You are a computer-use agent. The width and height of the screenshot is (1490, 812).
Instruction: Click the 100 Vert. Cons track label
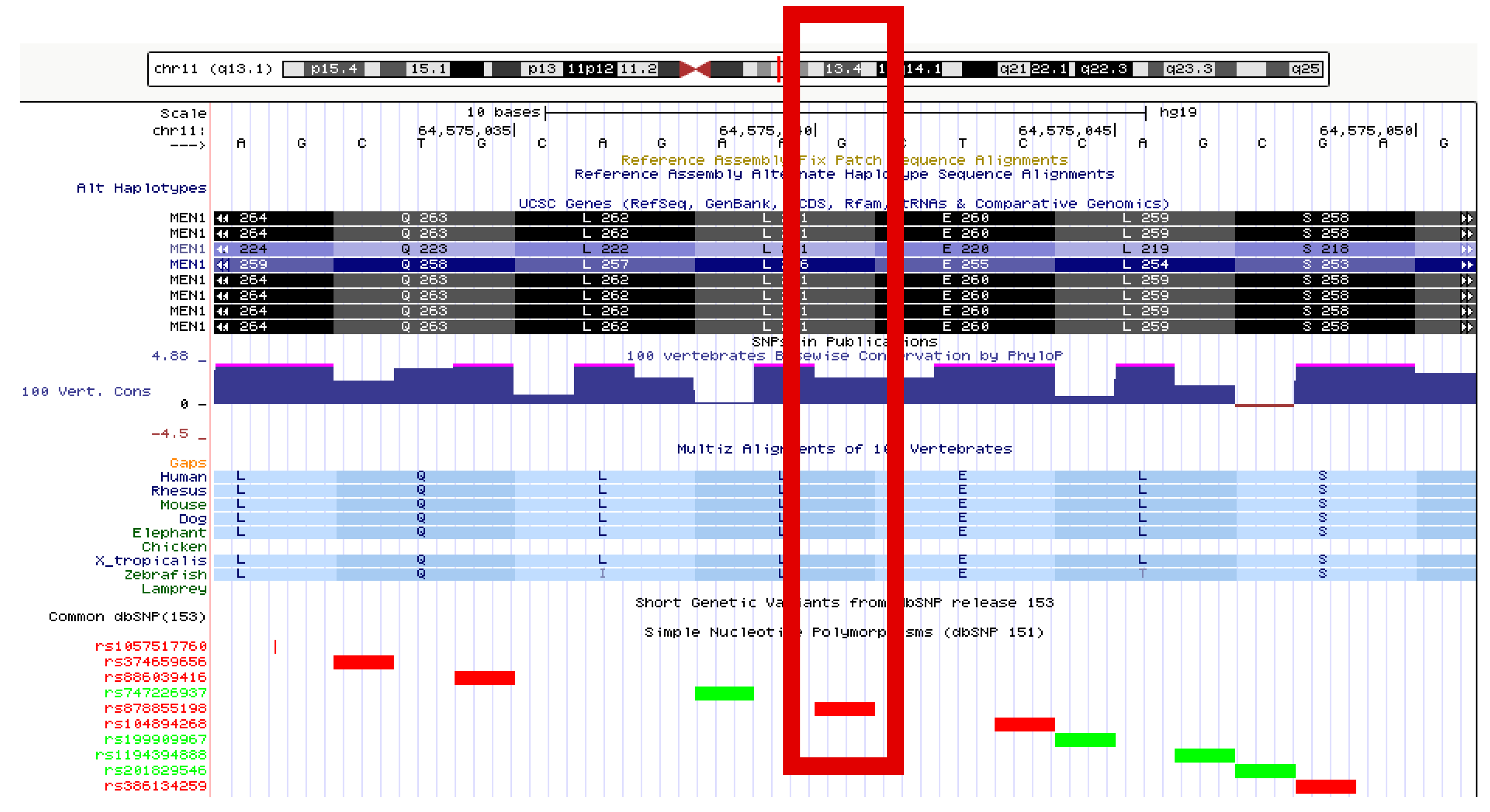coord(86,392)
